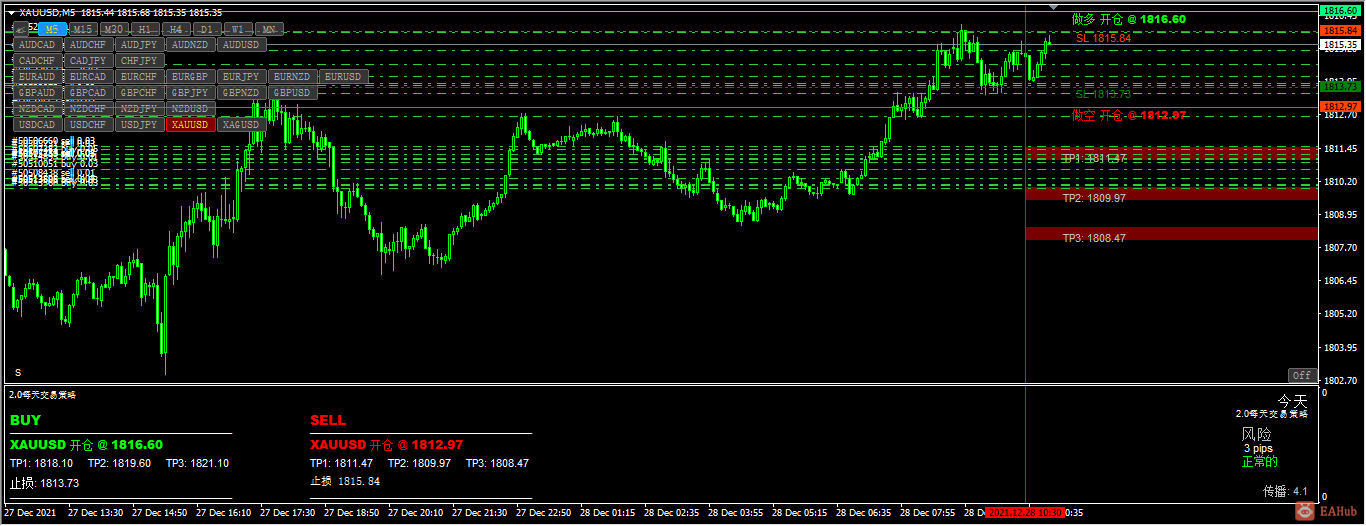Click the white 1815.35 current price tag
This screenshot has height=526, width=1366.
[x=1342, y=45]
